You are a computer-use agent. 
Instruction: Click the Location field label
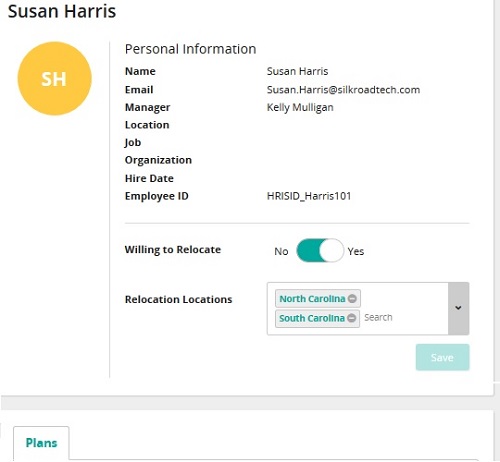point(147,125)
